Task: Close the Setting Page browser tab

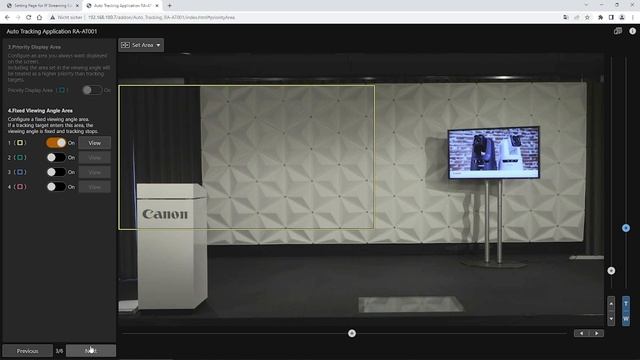Action: [77, 6]
